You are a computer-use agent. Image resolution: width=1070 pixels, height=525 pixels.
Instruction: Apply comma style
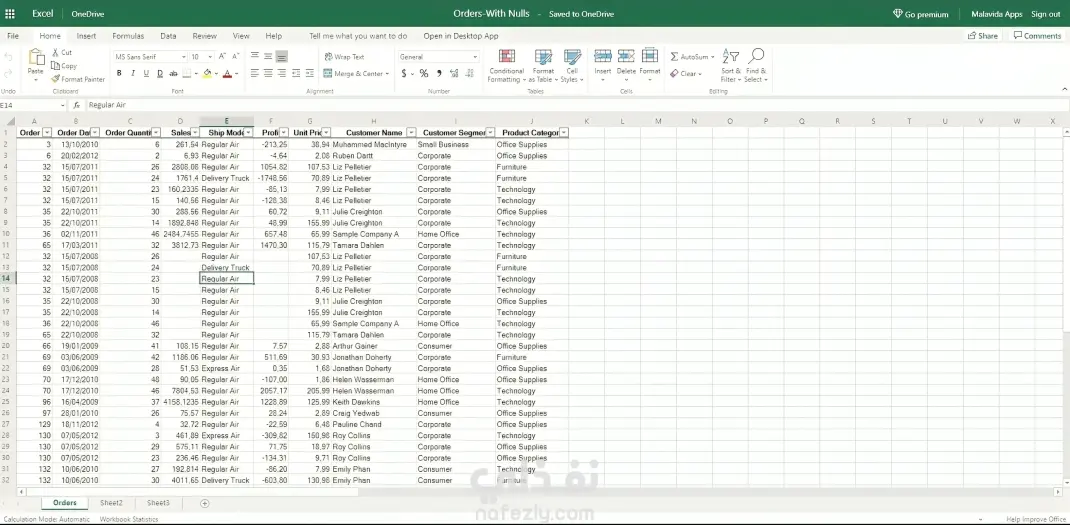(439, 73)
